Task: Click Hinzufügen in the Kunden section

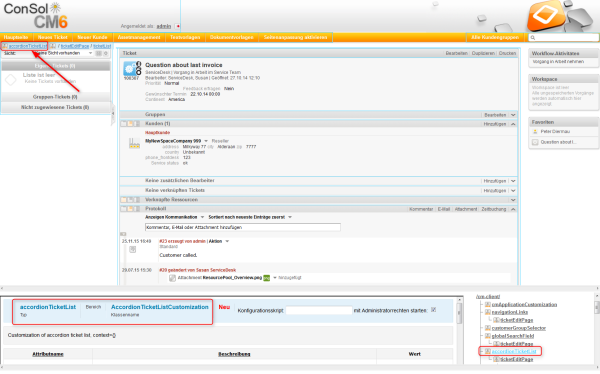Action: (x=495, y=124)
